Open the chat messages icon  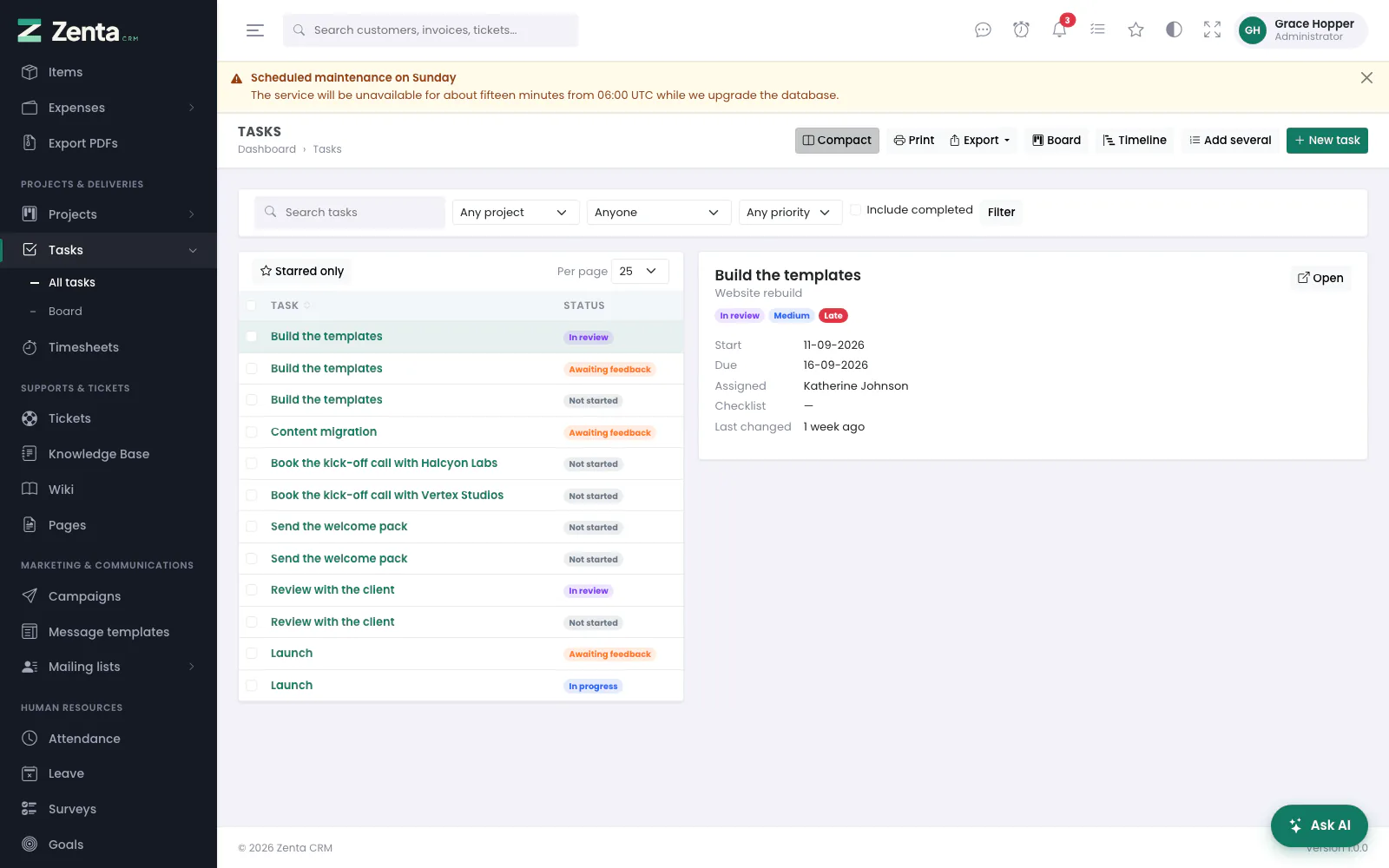point(983,30)
